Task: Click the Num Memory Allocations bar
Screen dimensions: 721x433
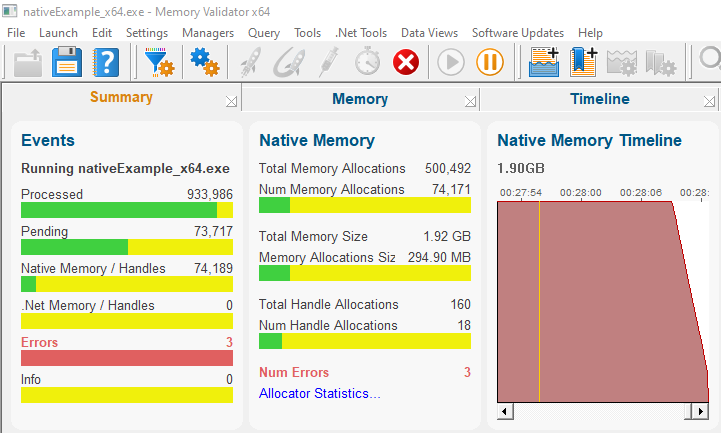Action: click(365, 205)
